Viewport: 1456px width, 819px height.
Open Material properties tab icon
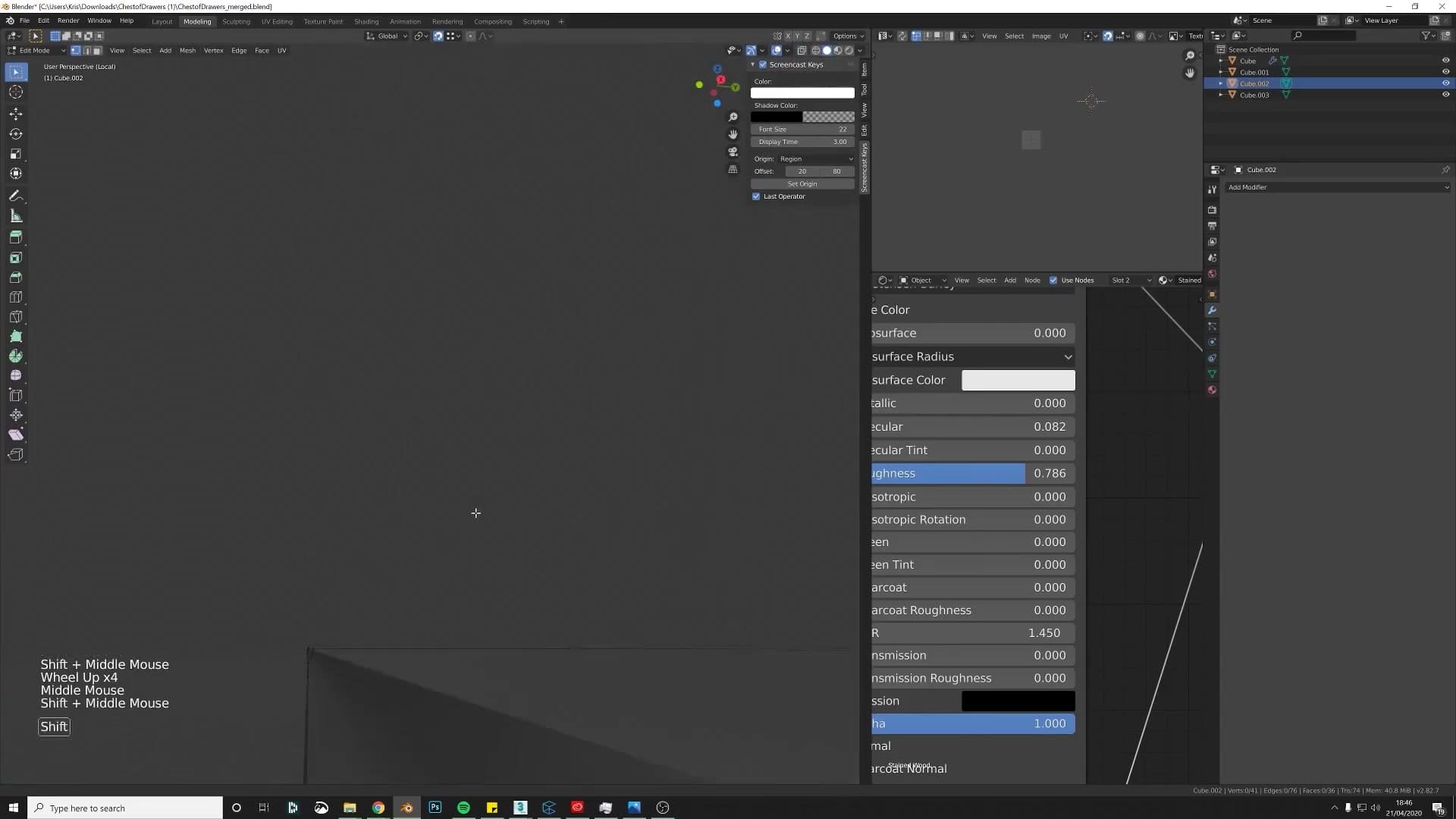(1212, 390)
